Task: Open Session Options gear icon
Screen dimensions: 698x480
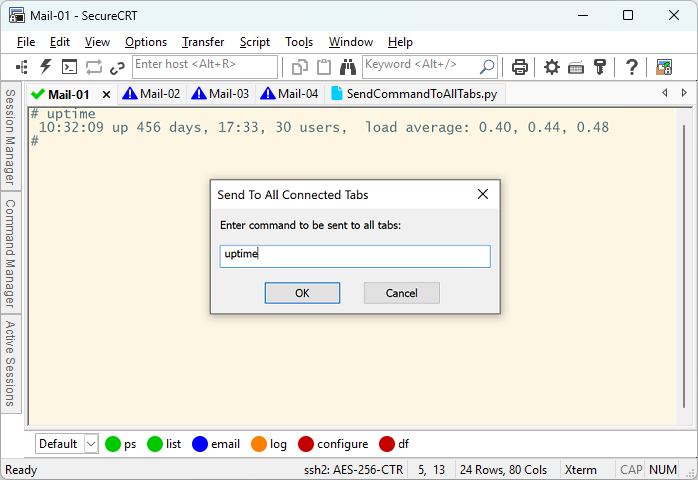Action: (x=552, y=67)
